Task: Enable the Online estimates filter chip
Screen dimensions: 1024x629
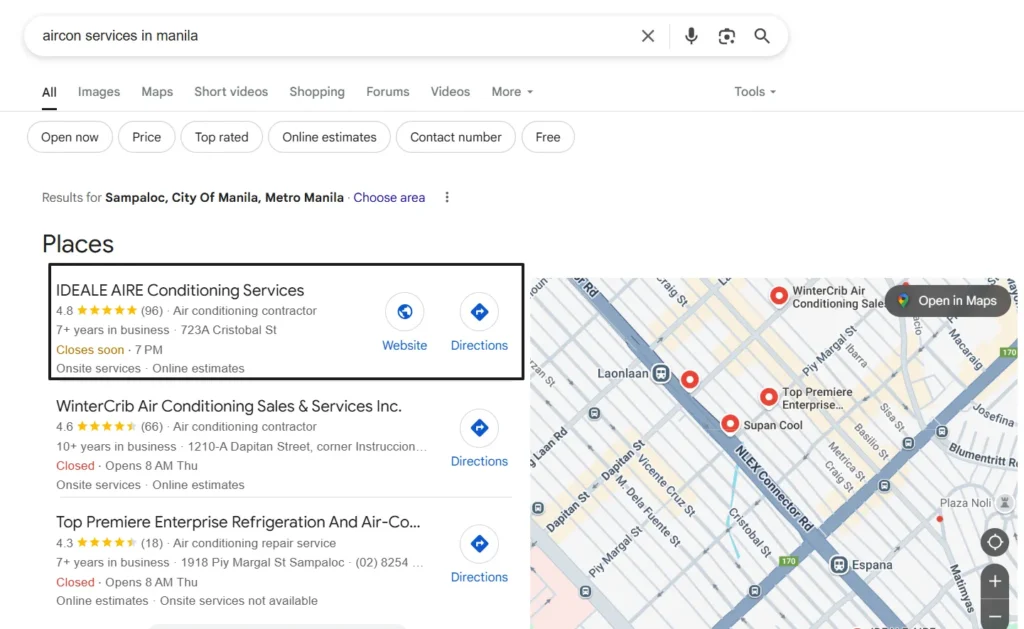Action: 329,137
